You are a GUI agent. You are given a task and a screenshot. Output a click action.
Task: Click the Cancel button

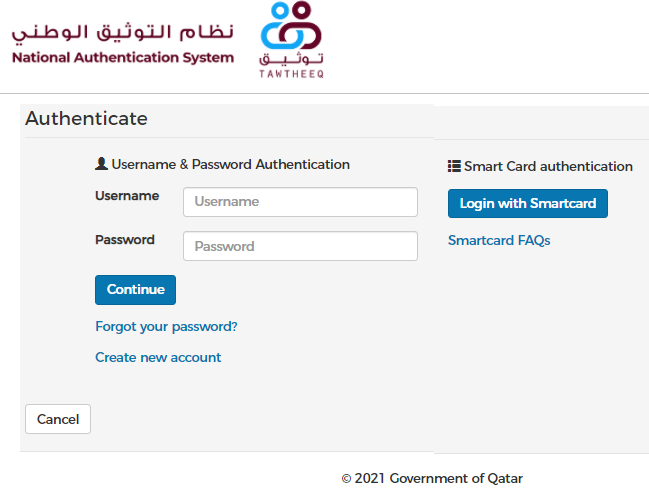(x=58, y=419)
